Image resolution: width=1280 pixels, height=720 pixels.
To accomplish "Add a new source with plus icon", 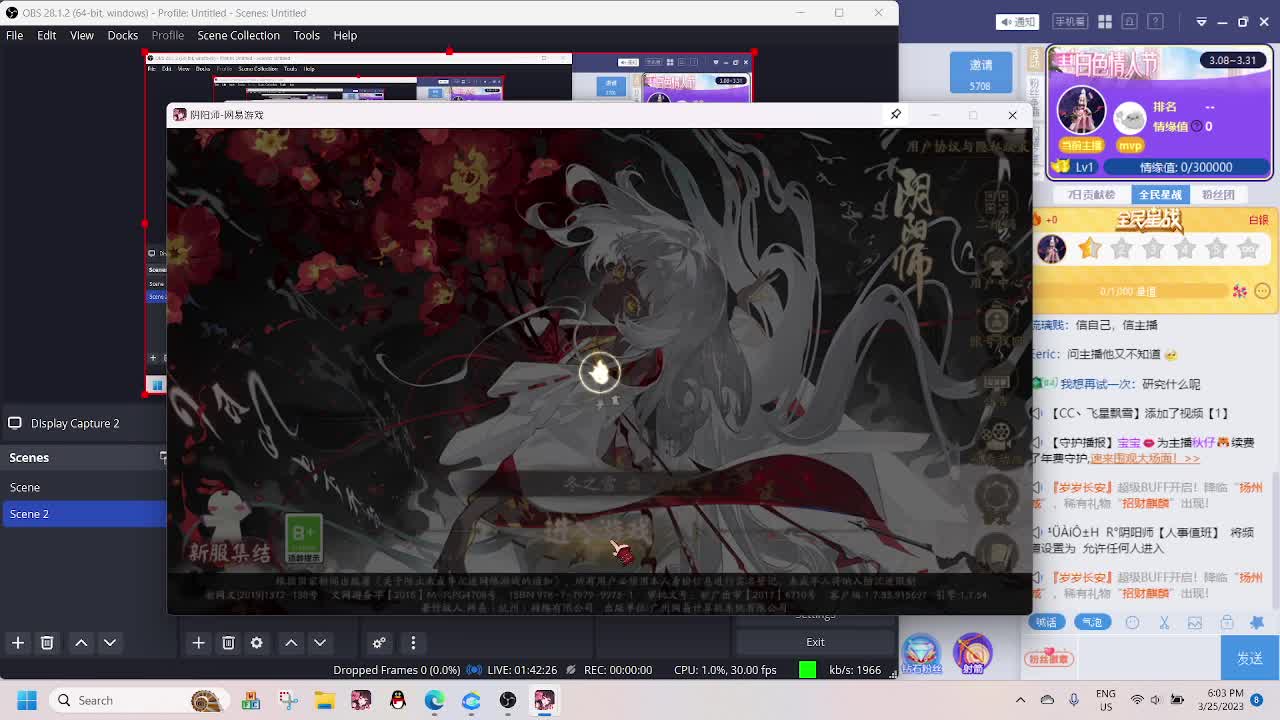I will pyautogui.click(x=198, y=643).
